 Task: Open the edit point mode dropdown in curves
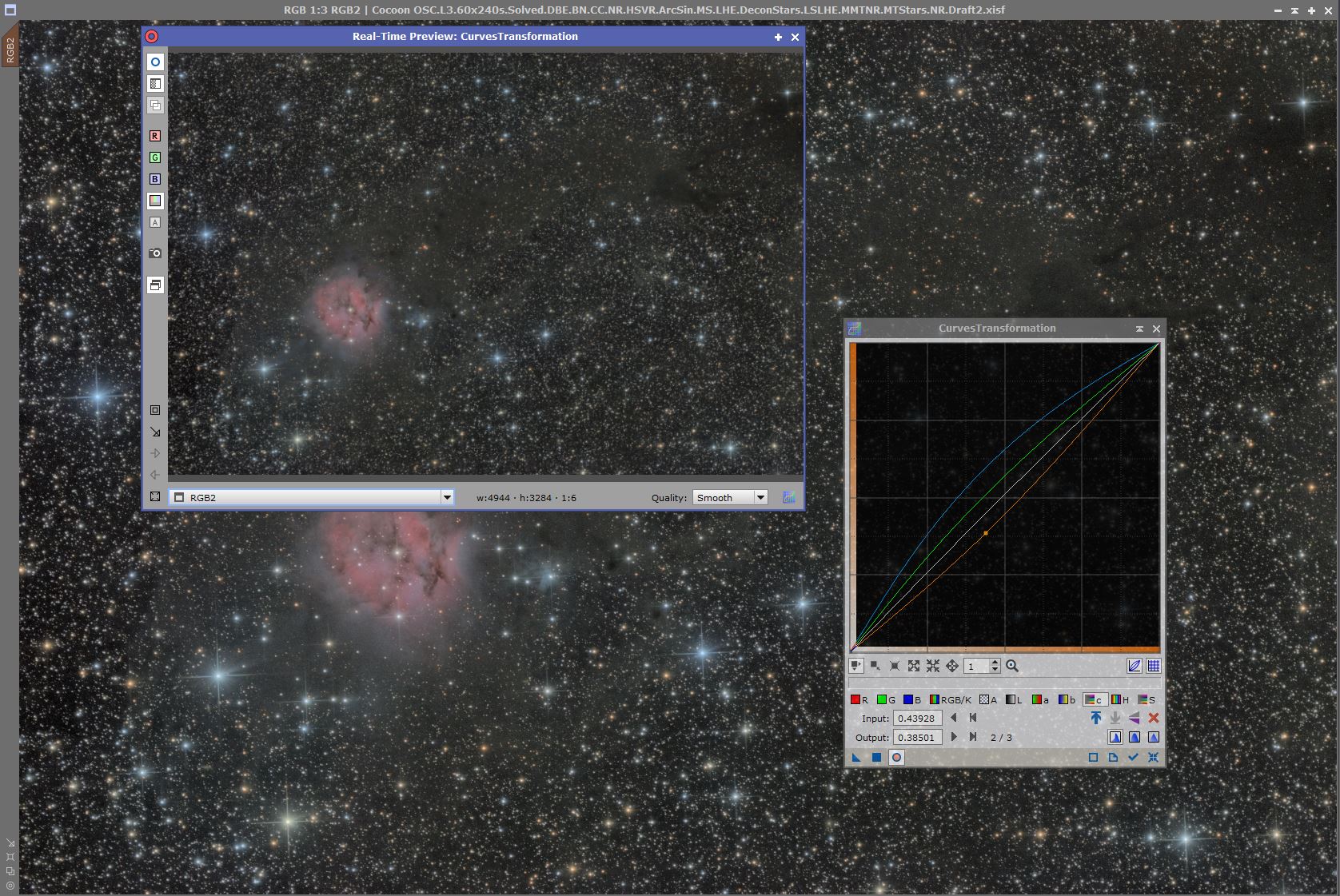(x=856, y=666)
